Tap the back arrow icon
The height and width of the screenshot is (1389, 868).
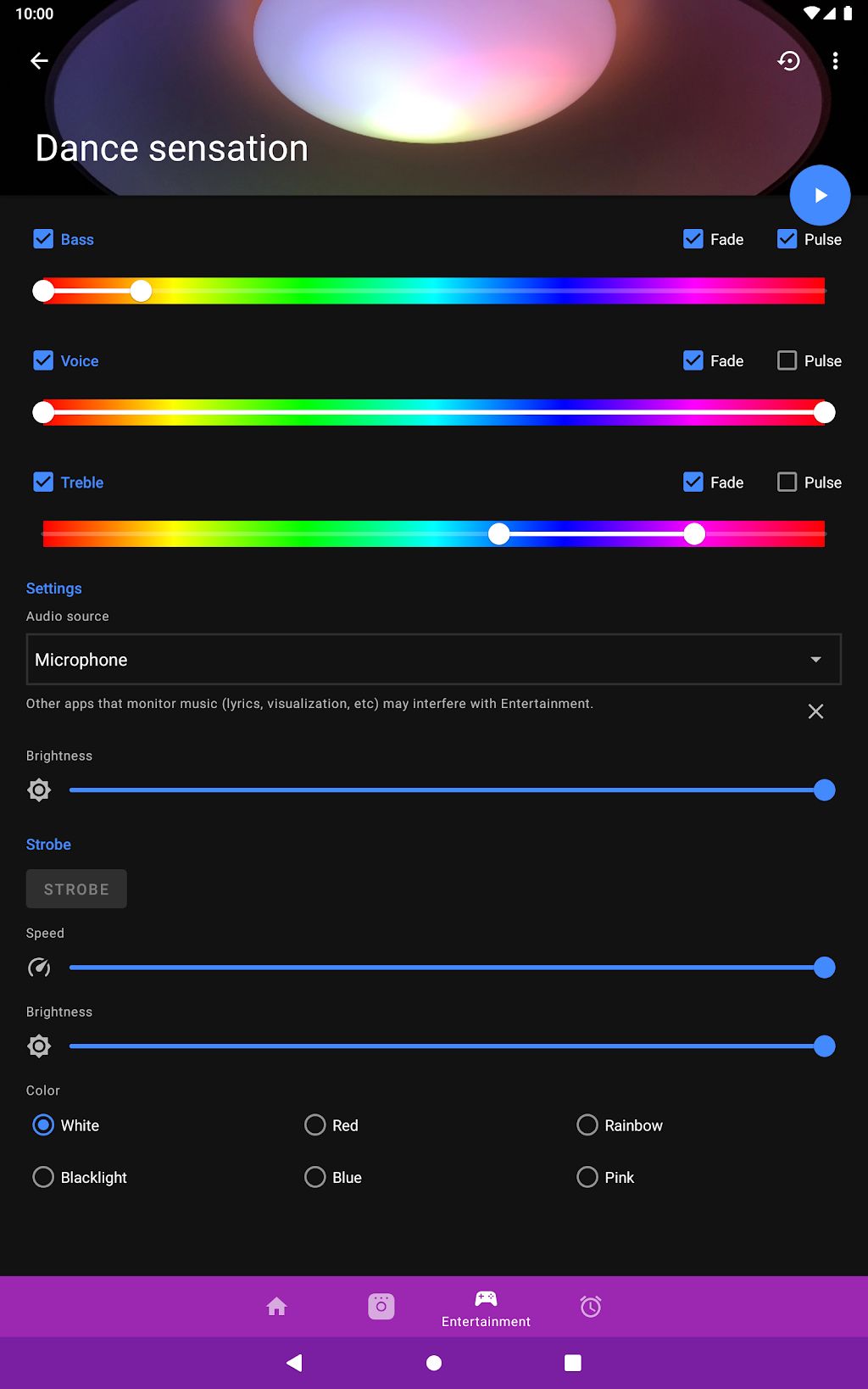tap(39, 60)
